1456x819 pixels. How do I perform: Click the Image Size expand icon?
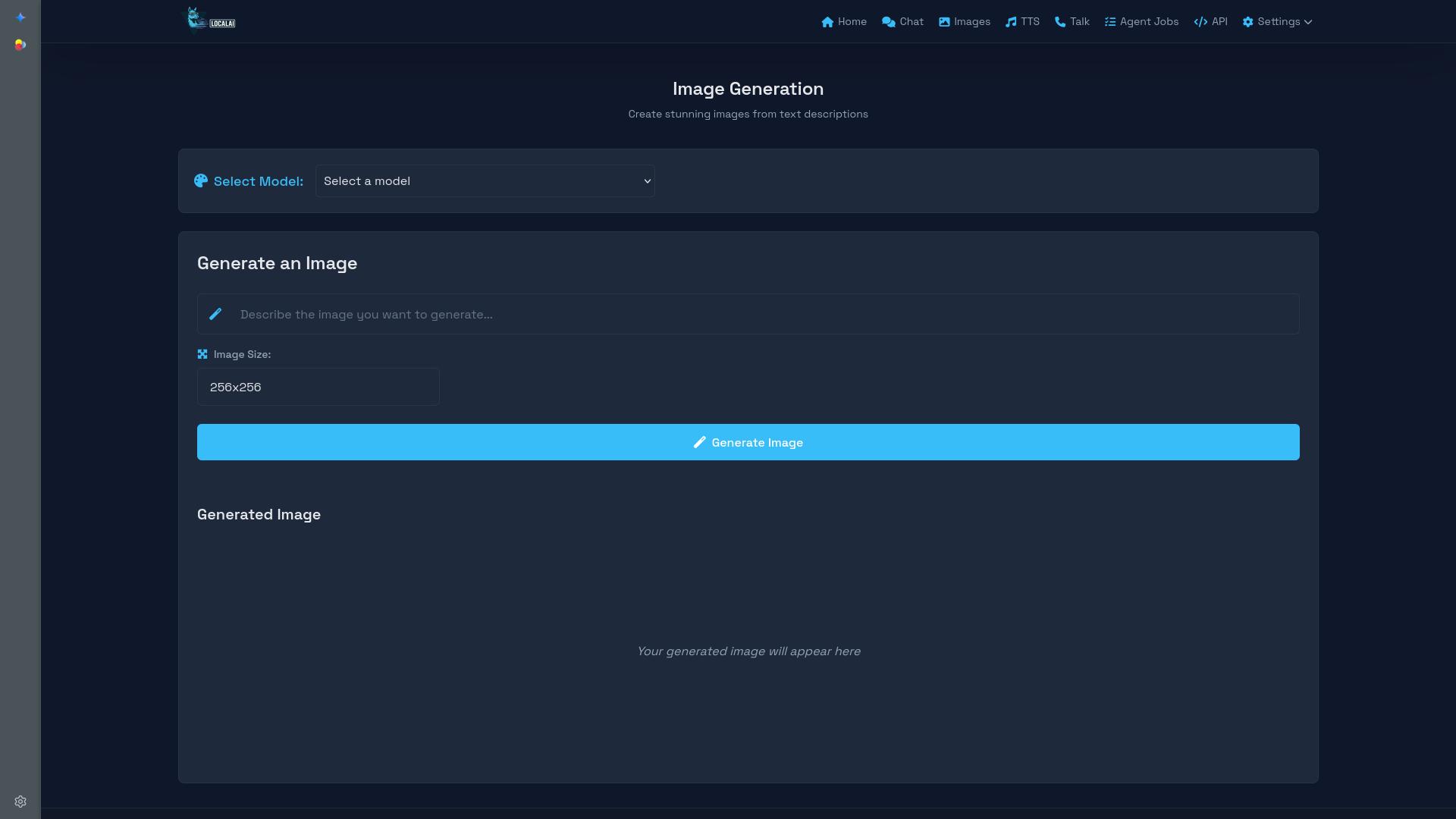pyautogui.click(x=202, y=354)
